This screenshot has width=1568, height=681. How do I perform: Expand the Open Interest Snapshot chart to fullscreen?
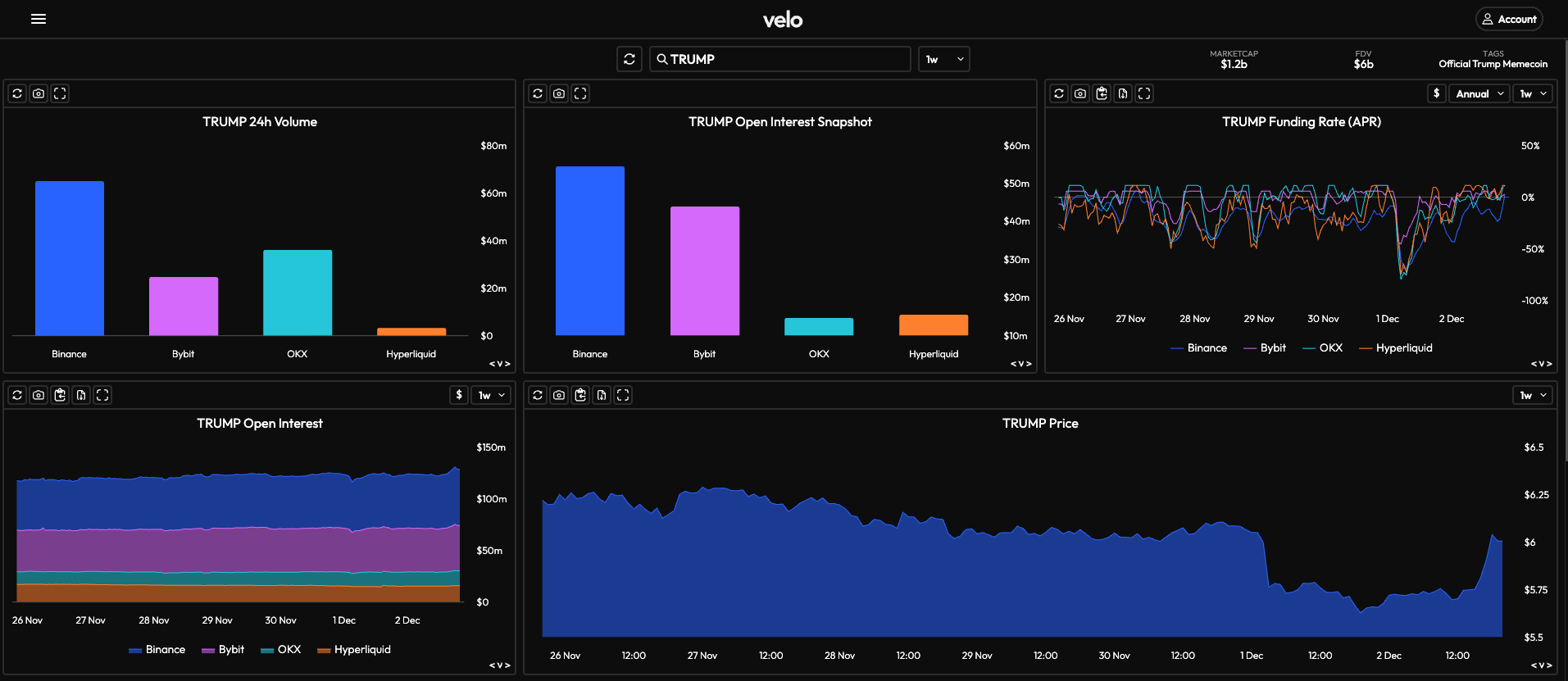580,93
